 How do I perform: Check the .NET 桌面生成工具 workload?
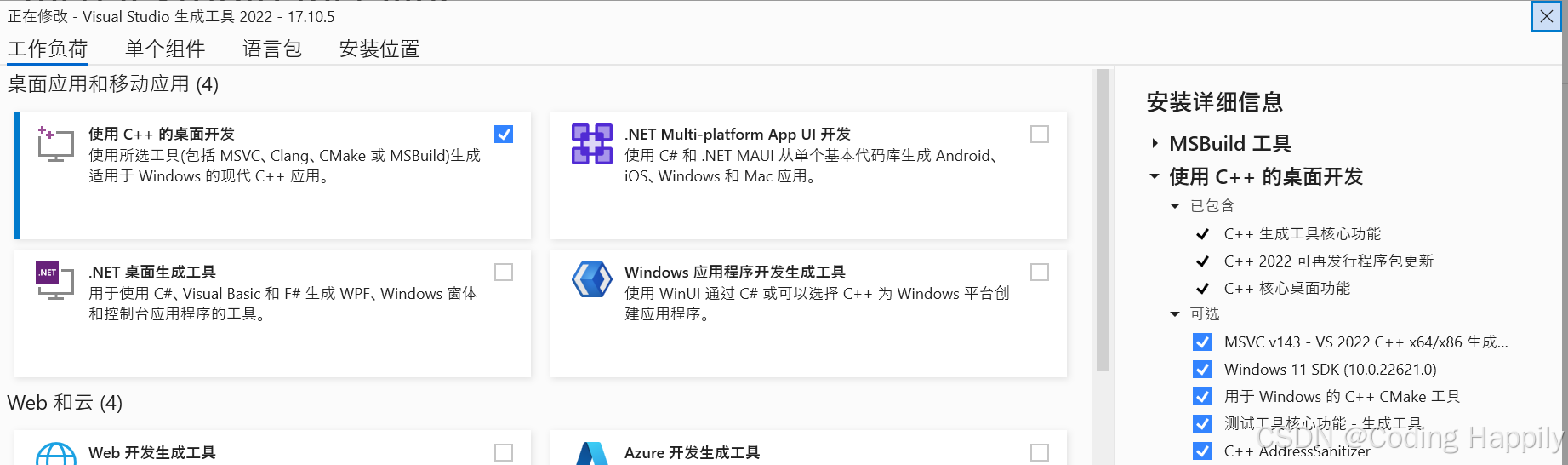504,272
